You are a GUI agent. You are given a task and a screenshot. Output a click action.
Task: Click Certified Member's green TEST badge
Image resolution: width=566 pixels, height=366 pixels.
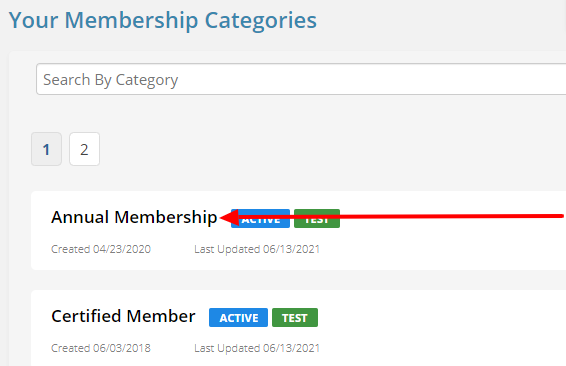click(295, 318)
